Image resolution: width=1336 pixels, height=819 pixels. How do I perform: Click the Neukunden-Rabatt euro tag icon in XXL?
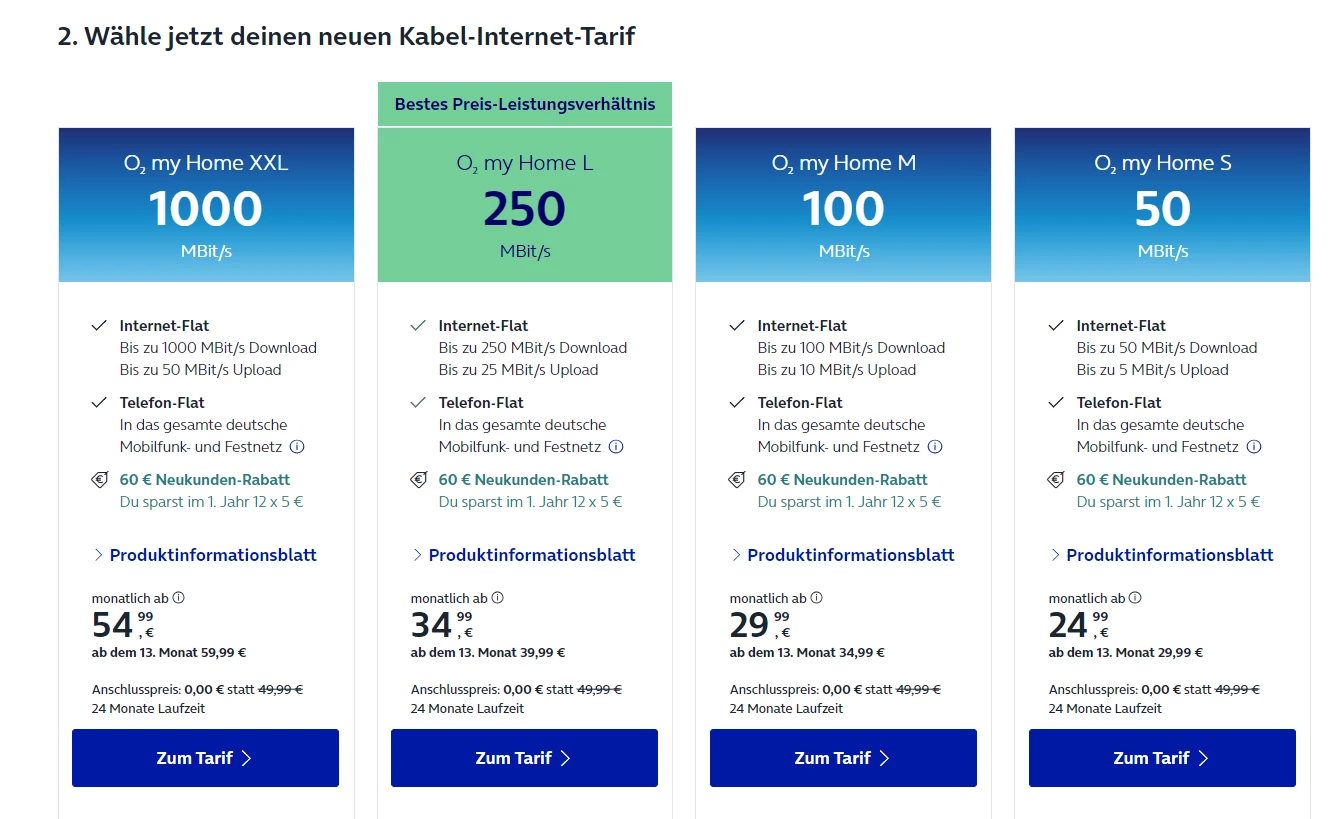click(100, 480)
